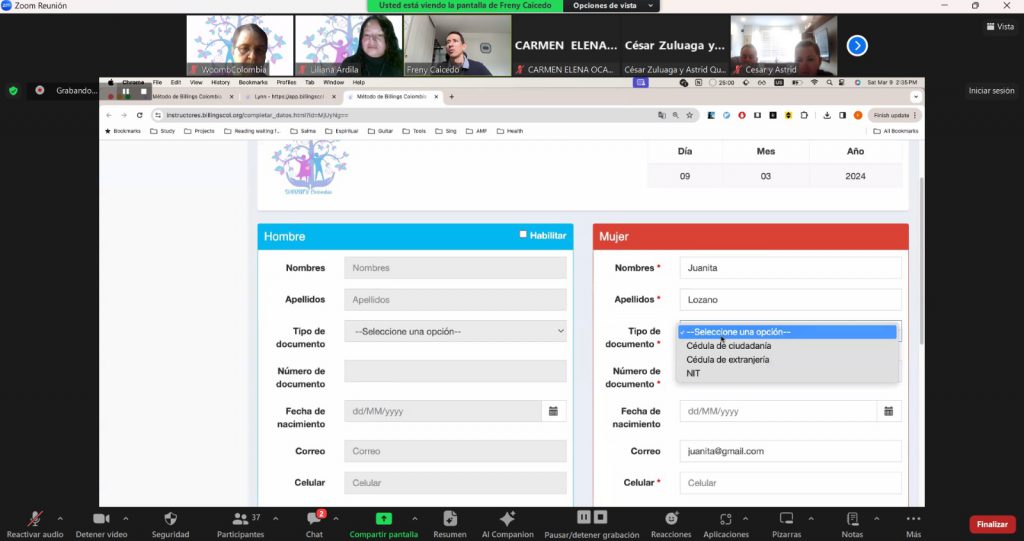Screen dimensions: 1024x541
Task: Select Freny Caicedo video thumbnail
Action: [x=457, y=46]
